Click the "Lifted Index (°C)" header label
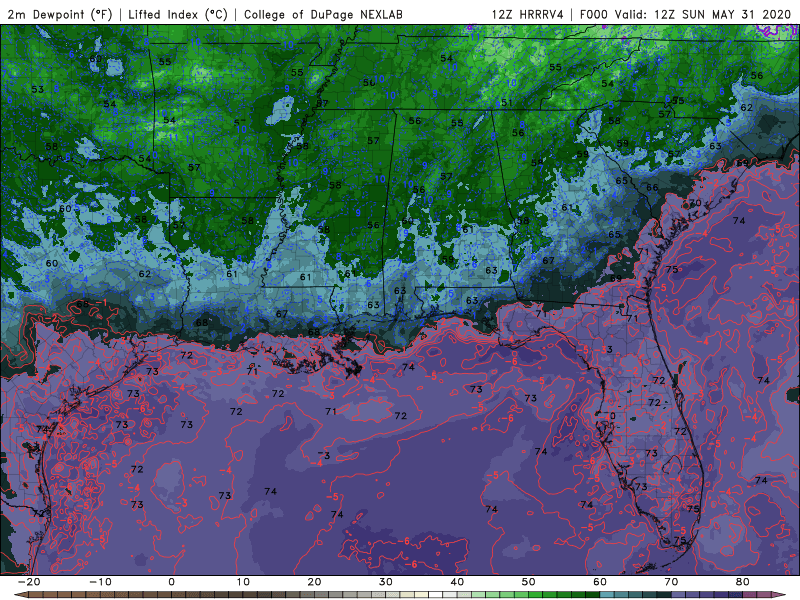 coord(178,14)
